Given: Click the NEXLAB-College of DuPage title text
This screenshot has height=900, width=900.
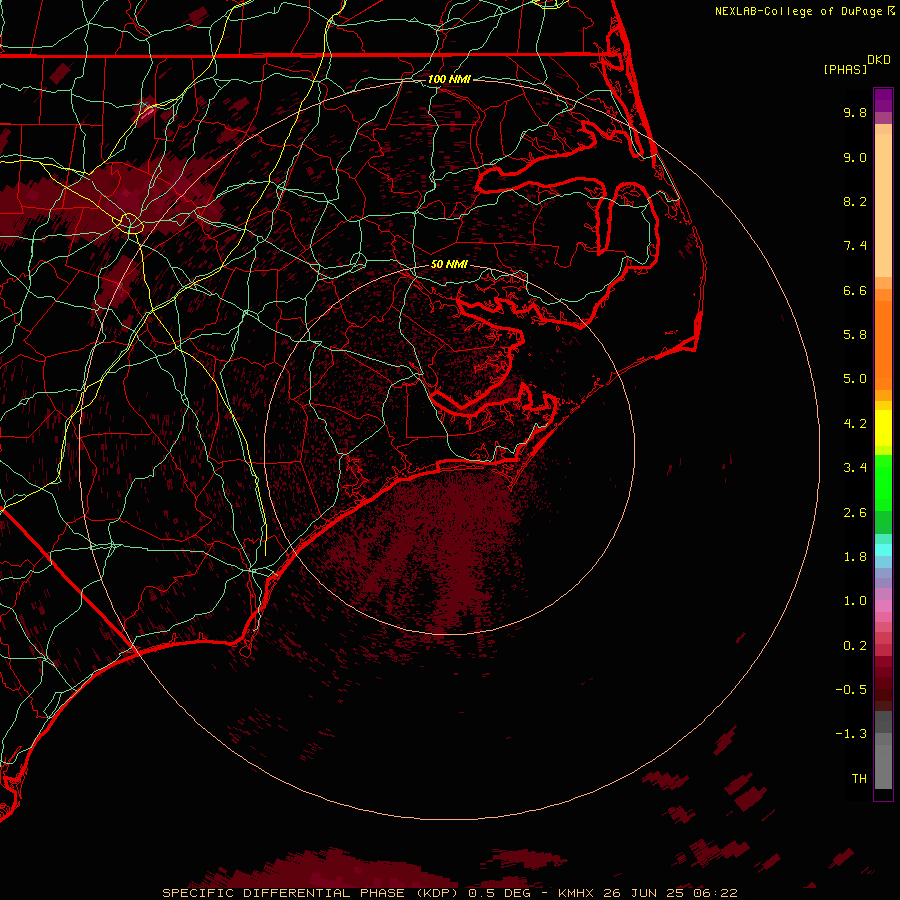Looking at the screenshot, I should point(799,11).
